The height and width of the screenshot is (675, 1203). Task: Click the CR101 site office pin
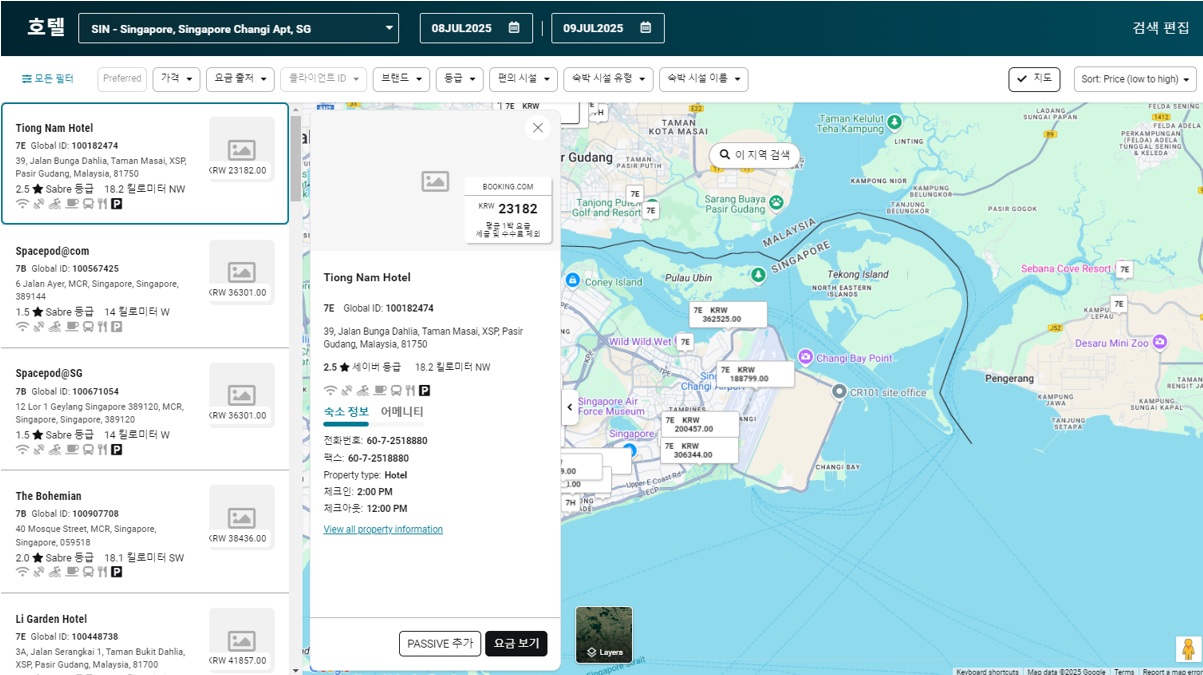[839, 391]
